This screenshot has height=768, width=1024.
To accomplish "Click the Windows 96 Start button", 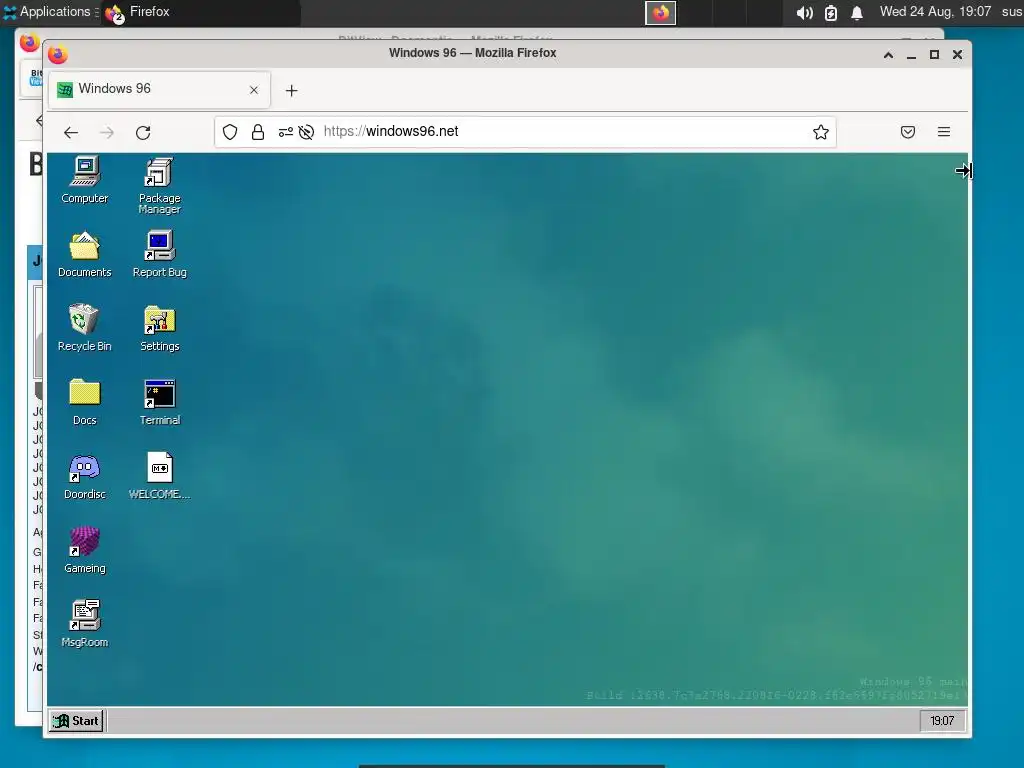I will tap(76, 721).
